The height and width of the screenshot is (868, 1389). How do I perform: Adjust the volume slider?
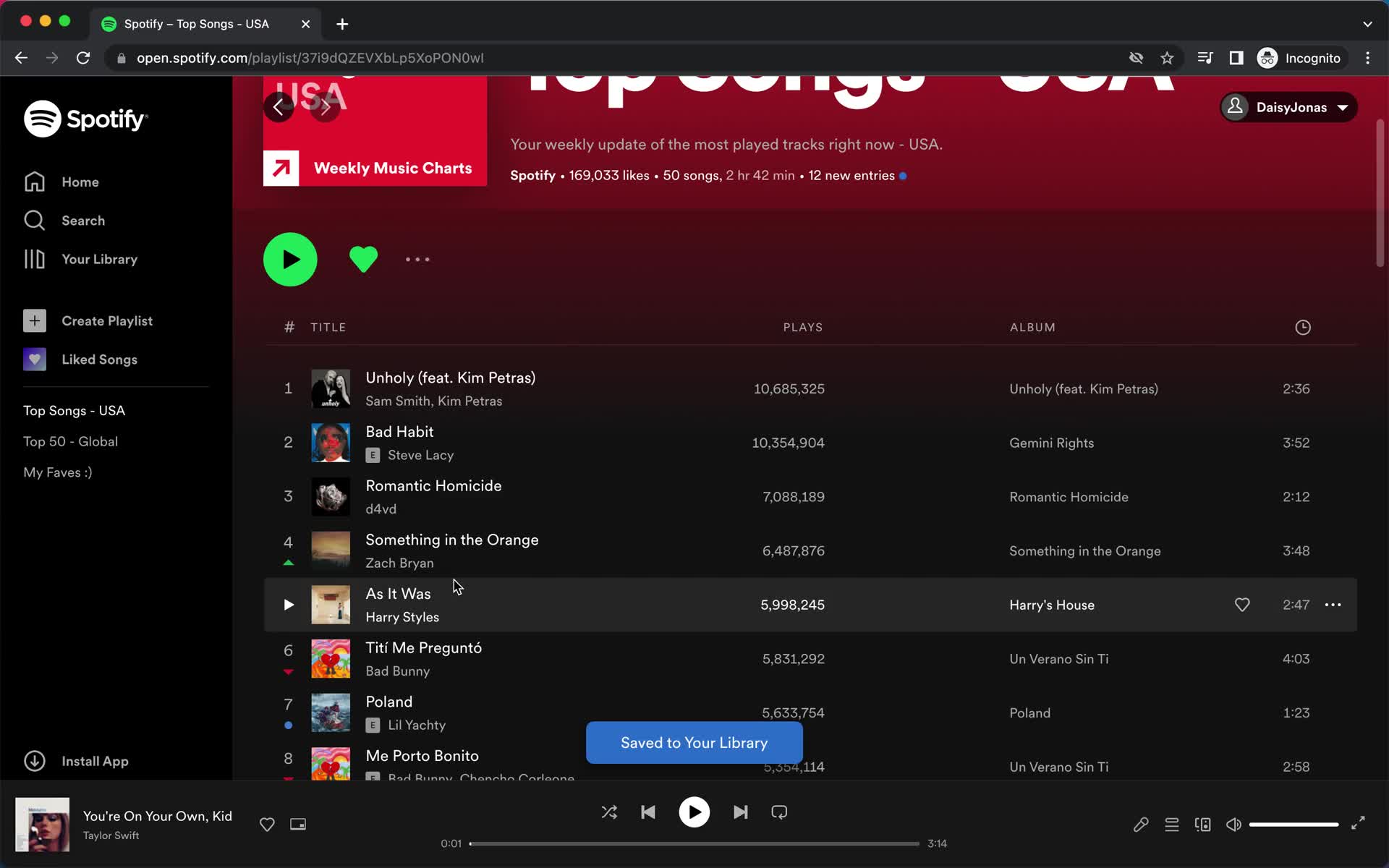[1294, 825]
